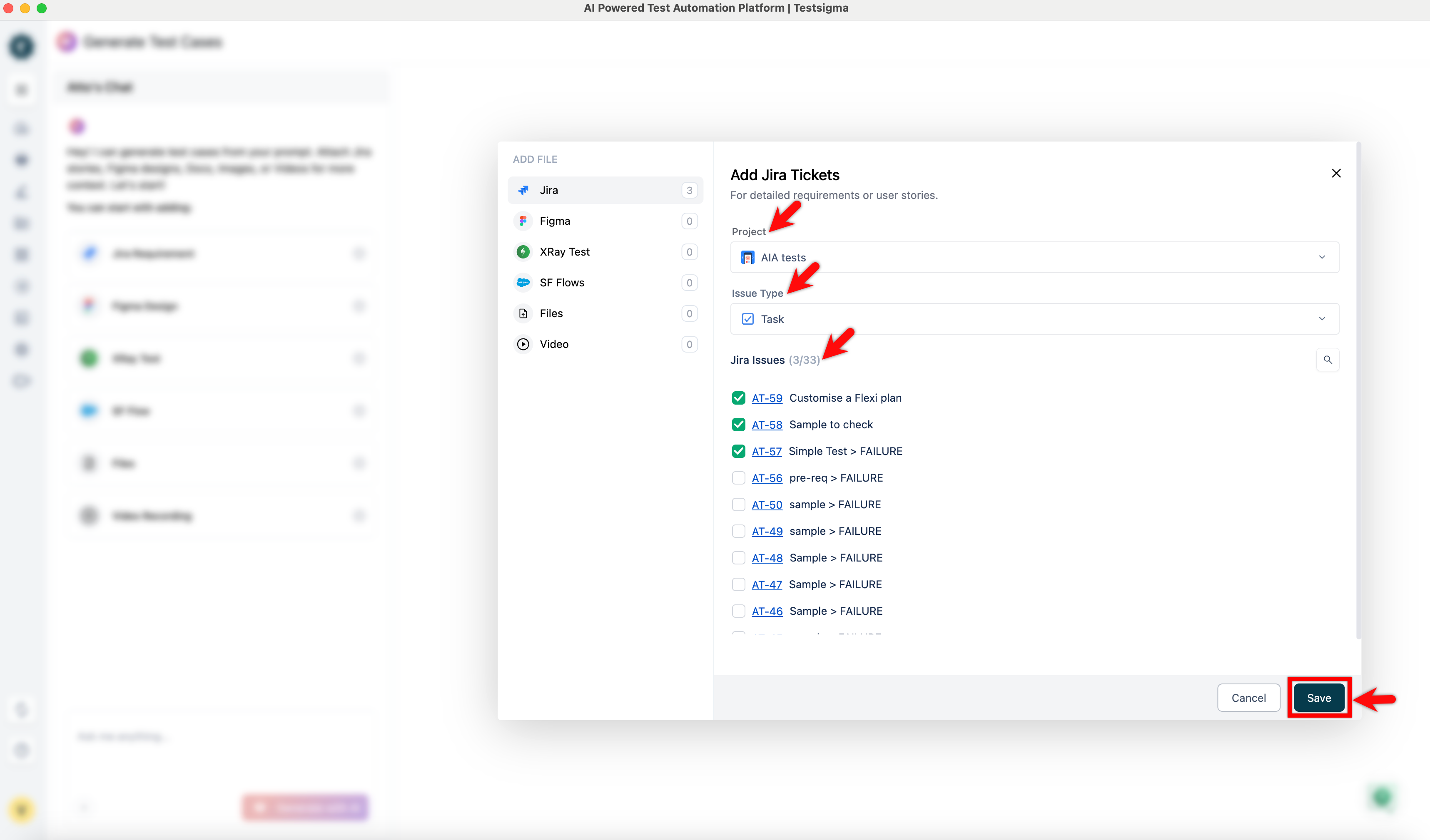Uncheck the AT-57 Simple Test checkbox
Image resolution: width=1430 pixels, height=840 pixels.
point(738,452)
